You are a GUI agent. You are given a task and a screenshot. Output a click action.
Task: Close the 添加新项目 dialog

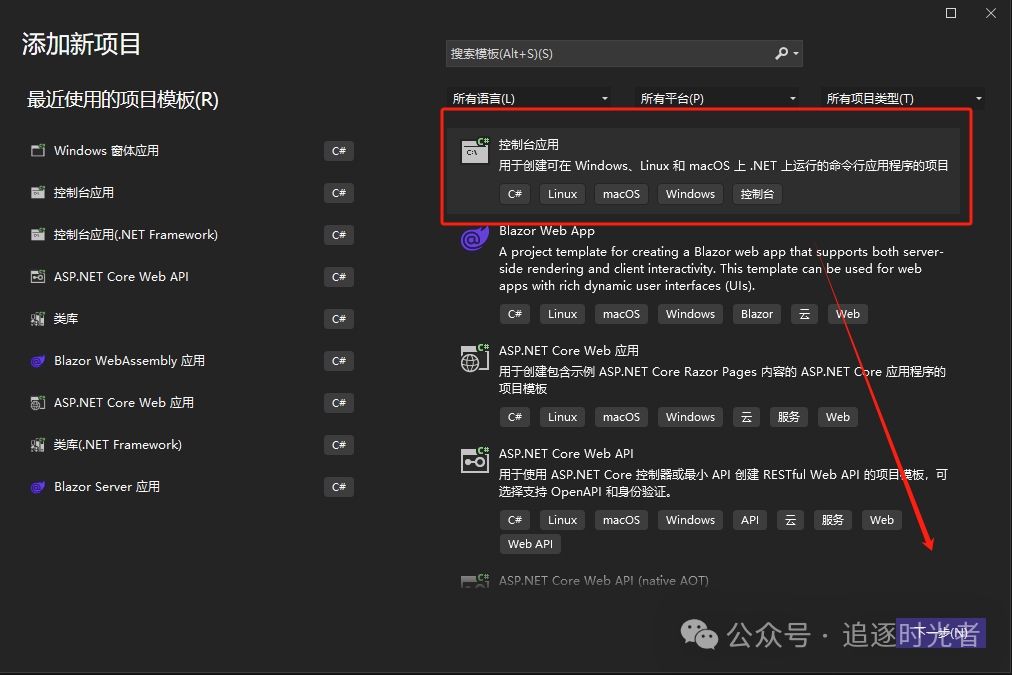[991, 13]
